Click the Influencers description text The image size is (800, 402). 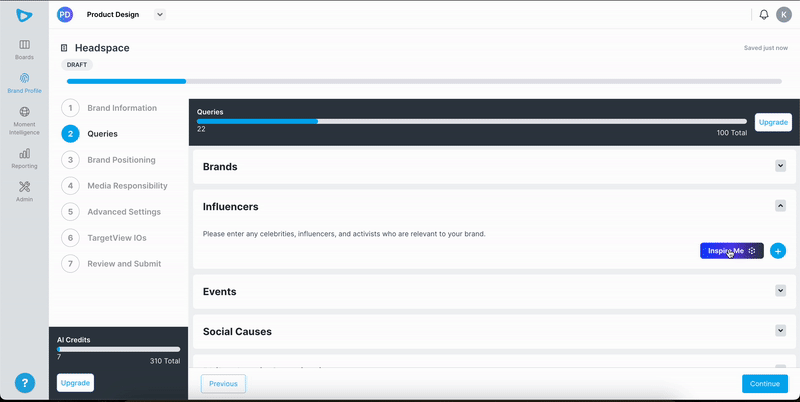click(344, 234)
